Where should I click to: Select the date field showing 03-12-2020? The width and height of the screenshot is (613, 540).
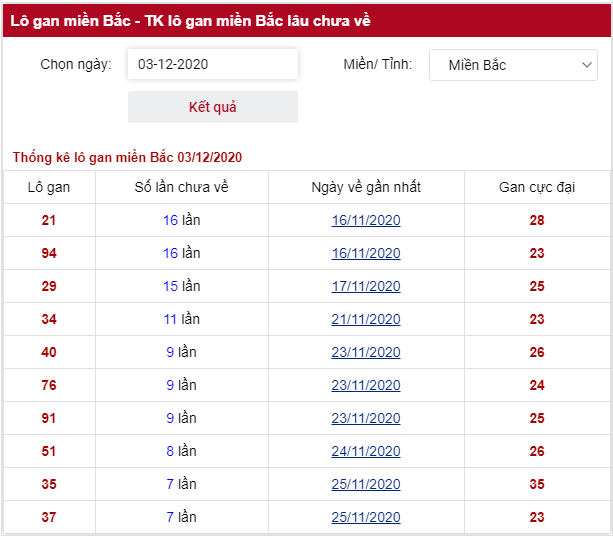(213, 64)
